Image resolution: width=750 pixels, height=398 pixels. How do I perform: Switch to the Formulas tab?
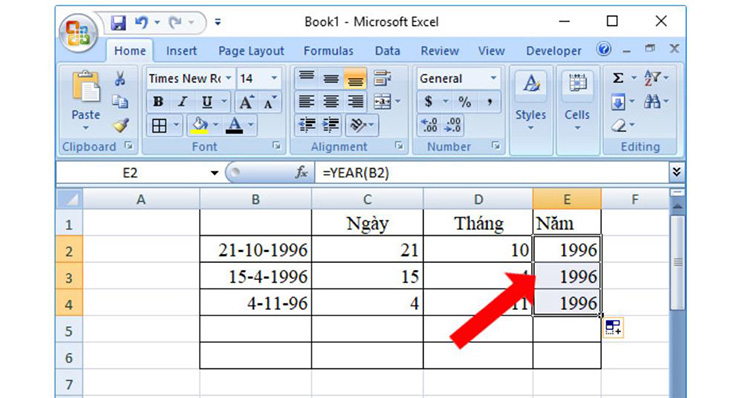click(x=328, y=51)
